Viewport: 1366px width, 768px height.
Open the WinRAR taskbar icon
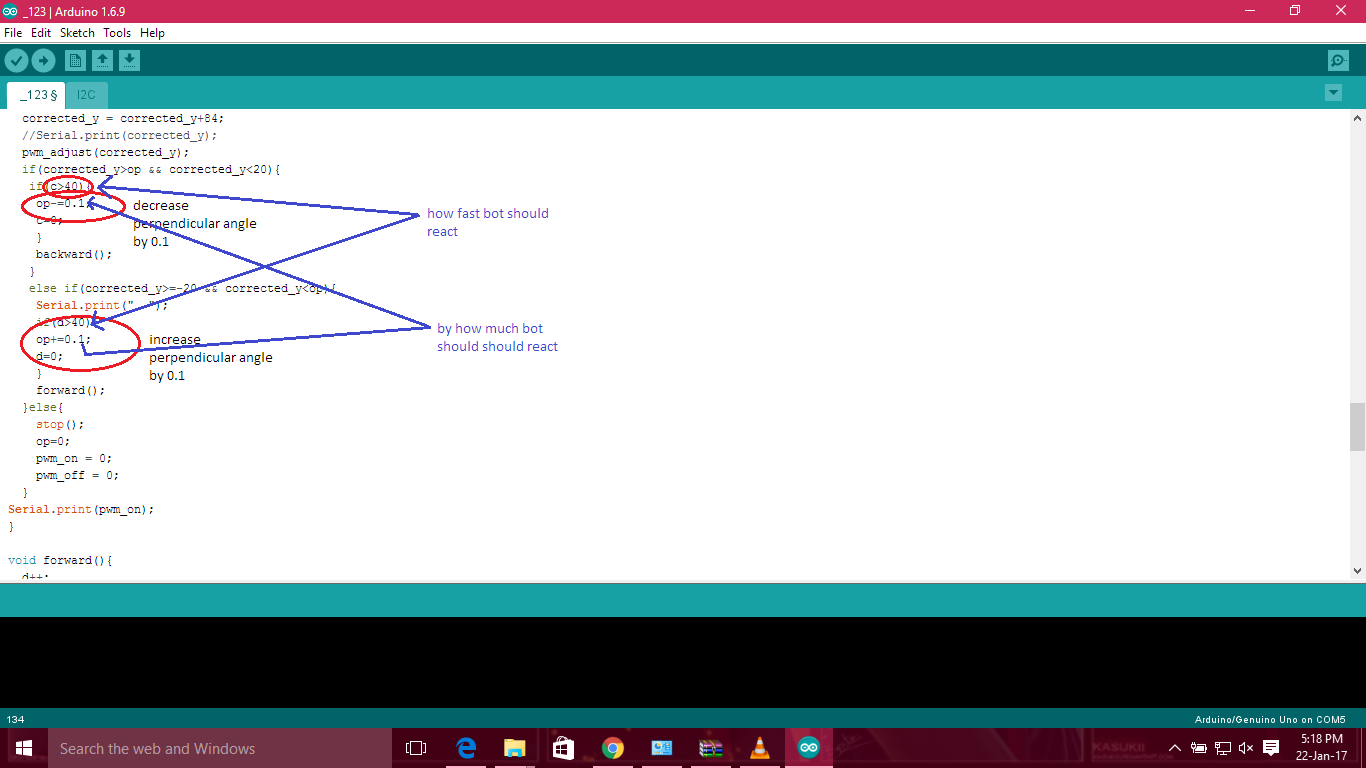711,748
